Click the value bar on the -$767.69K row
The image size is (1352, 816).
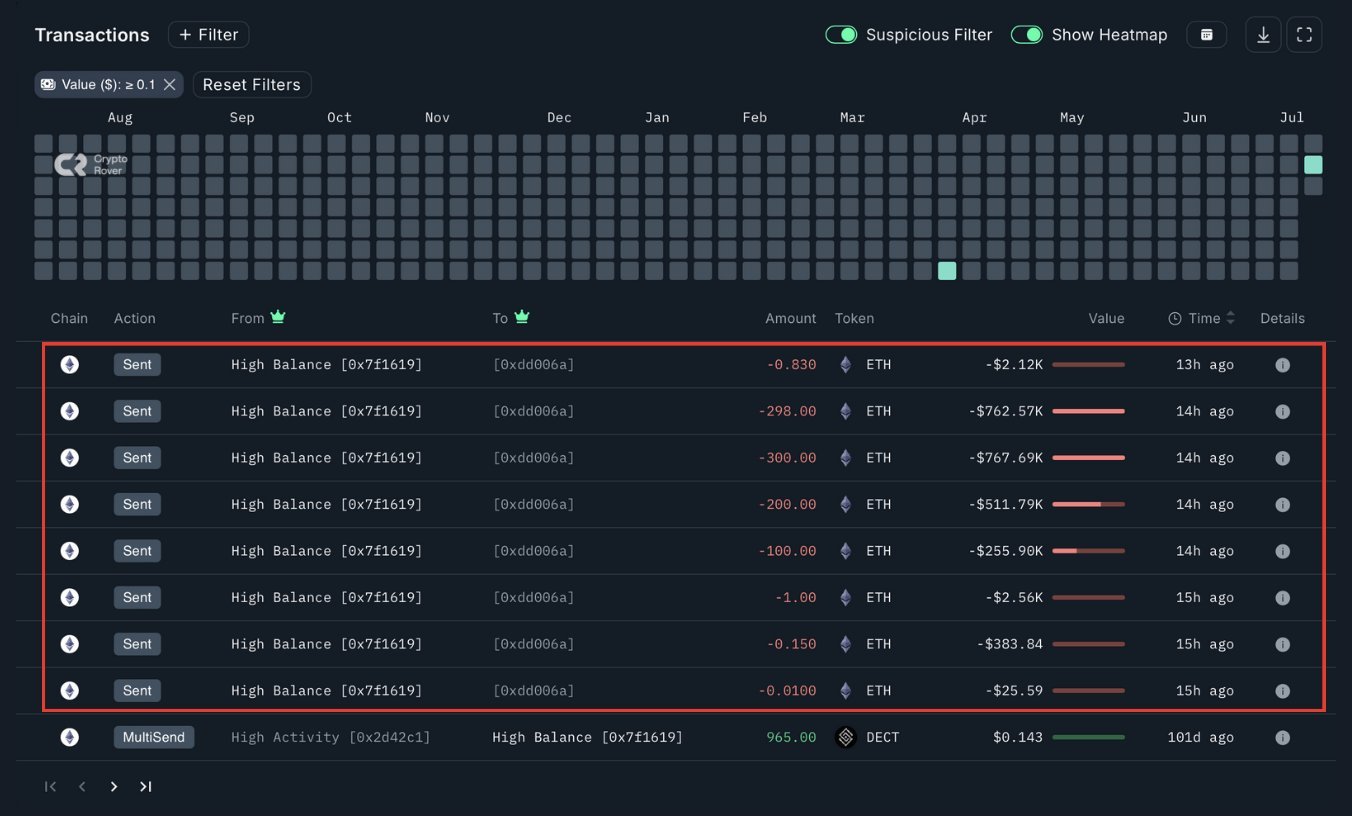coord(1090,457)
